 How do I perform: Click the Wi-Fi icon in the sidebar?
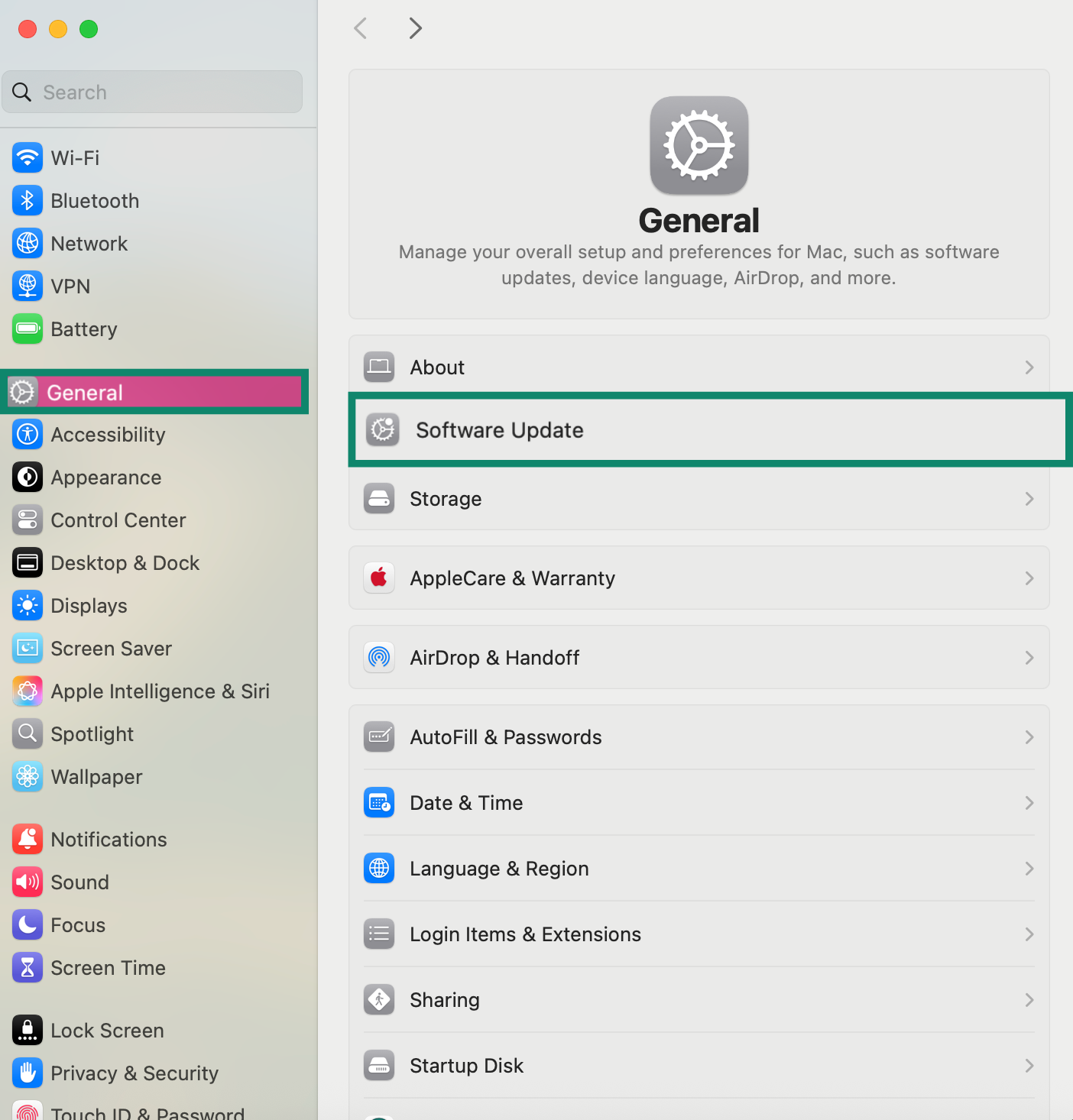[28, 157]
